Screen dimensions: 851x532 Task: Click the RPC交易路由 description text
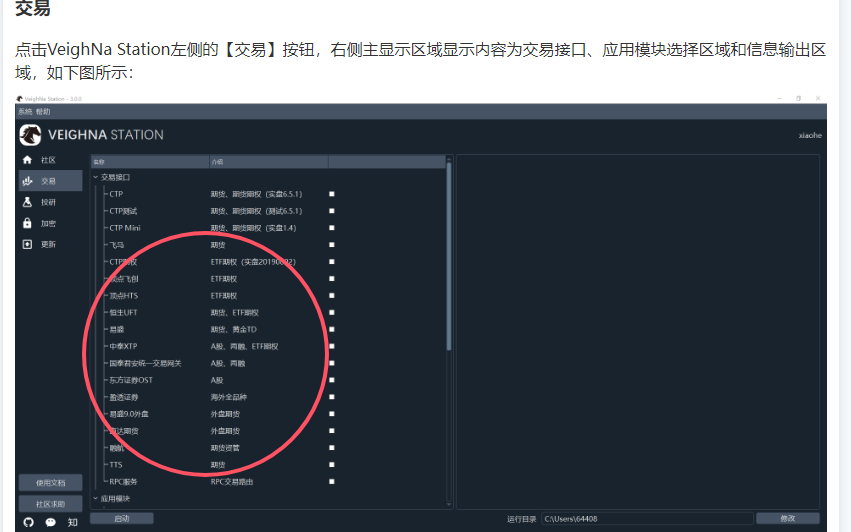(x=232, y=482)
